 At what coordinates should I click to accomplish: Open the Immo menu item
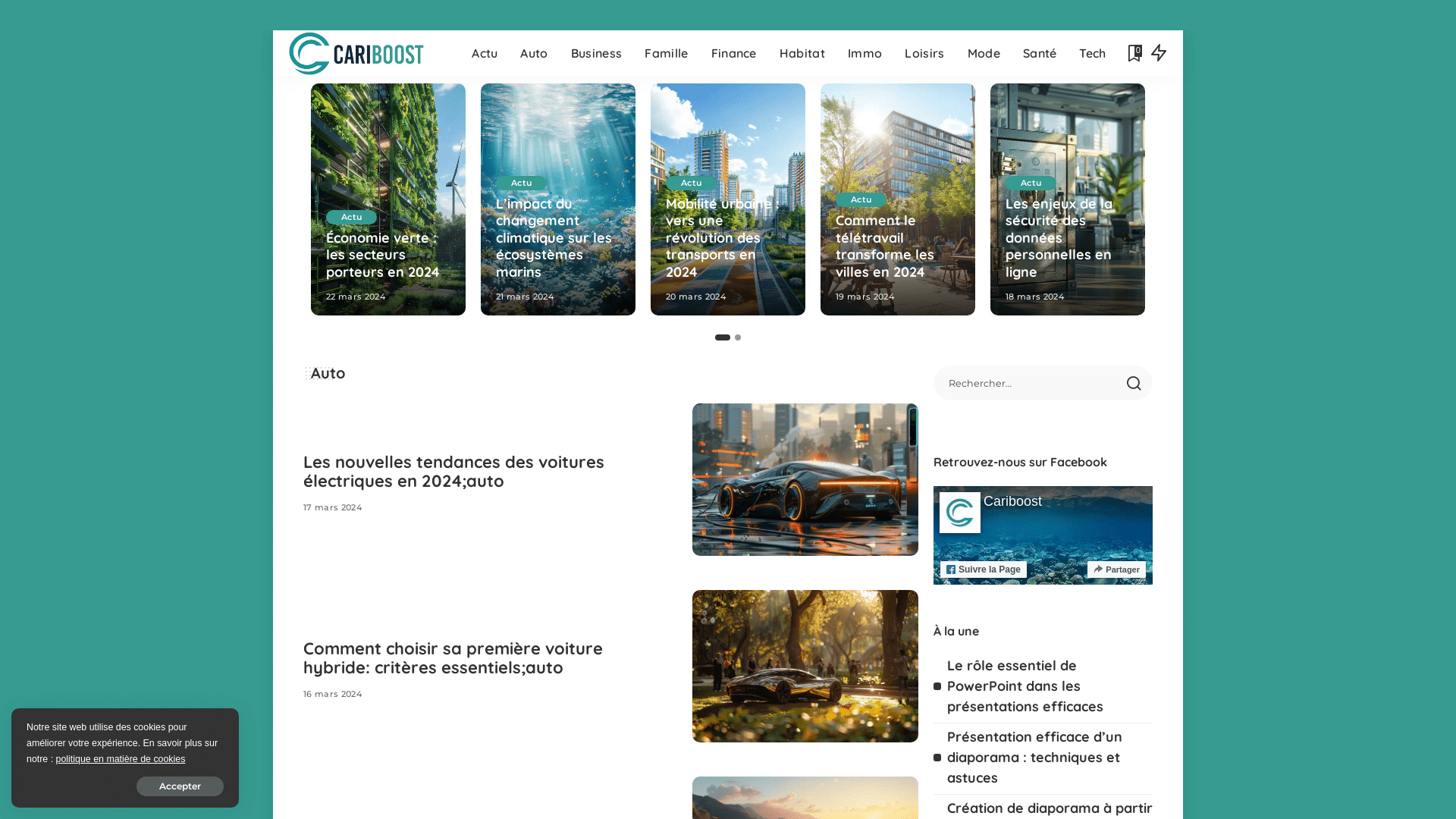tap(864, 53)
